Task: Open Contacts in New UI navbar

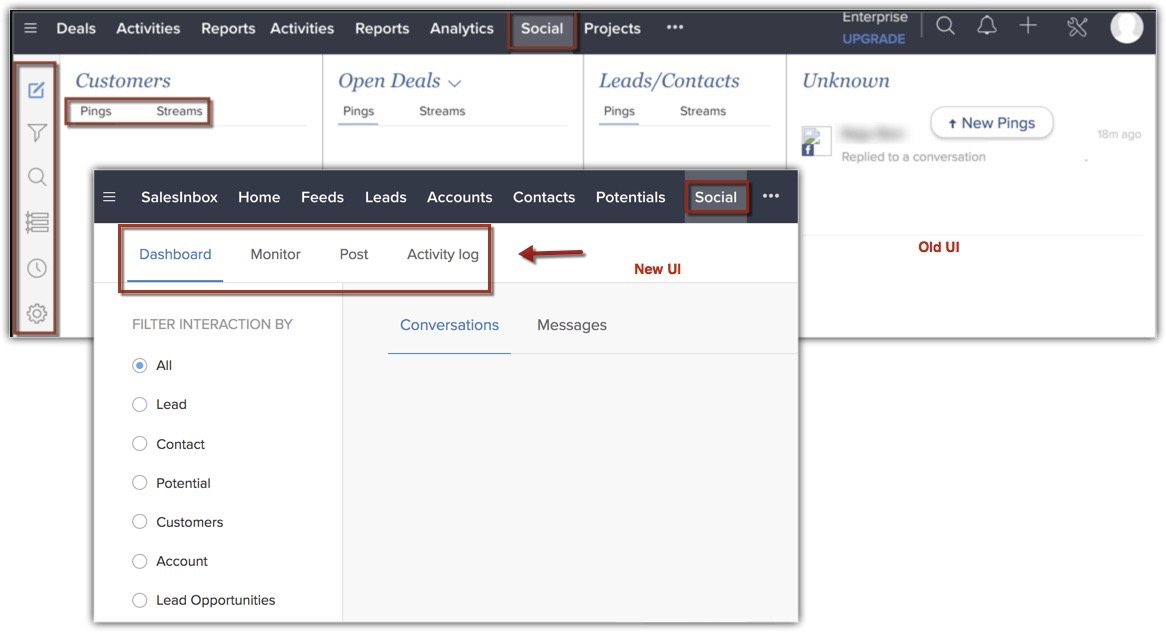Action: 544,197
